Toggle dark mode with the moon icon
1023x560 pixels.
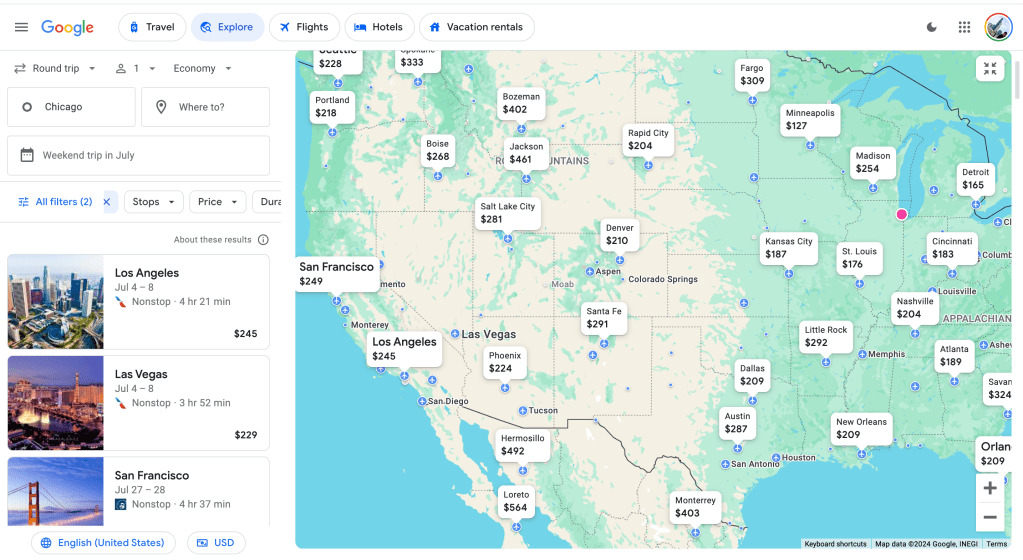coord(932,27)
